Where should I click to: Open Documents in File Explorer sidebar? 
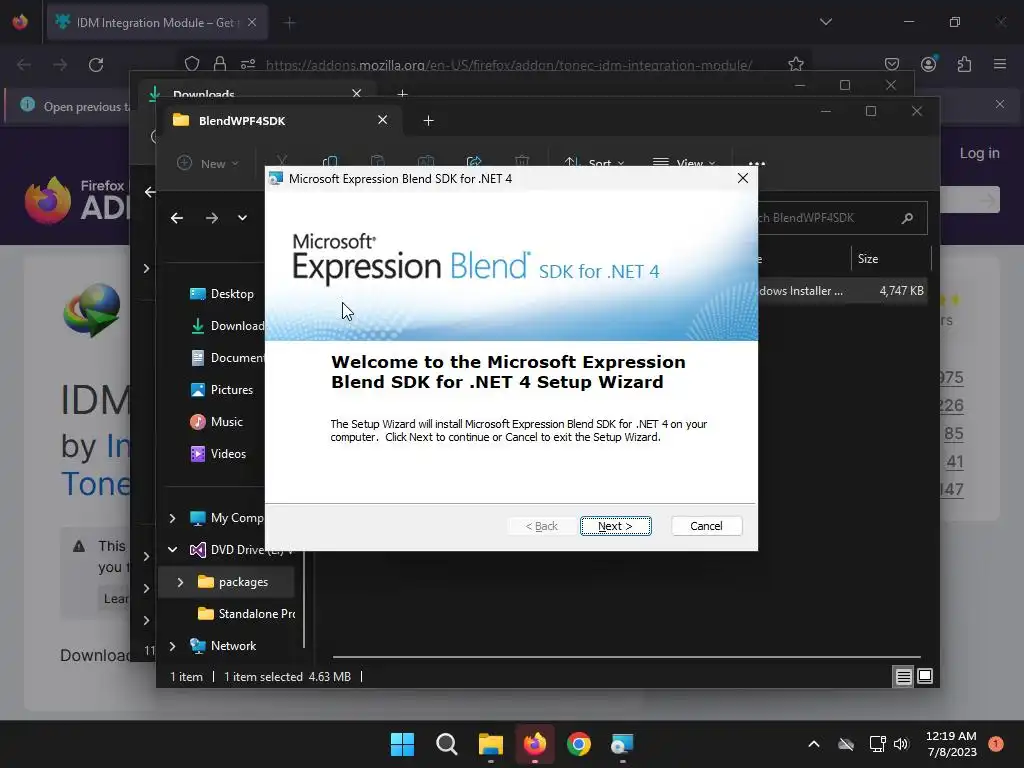pyautogui.click(x=227, y=358)
